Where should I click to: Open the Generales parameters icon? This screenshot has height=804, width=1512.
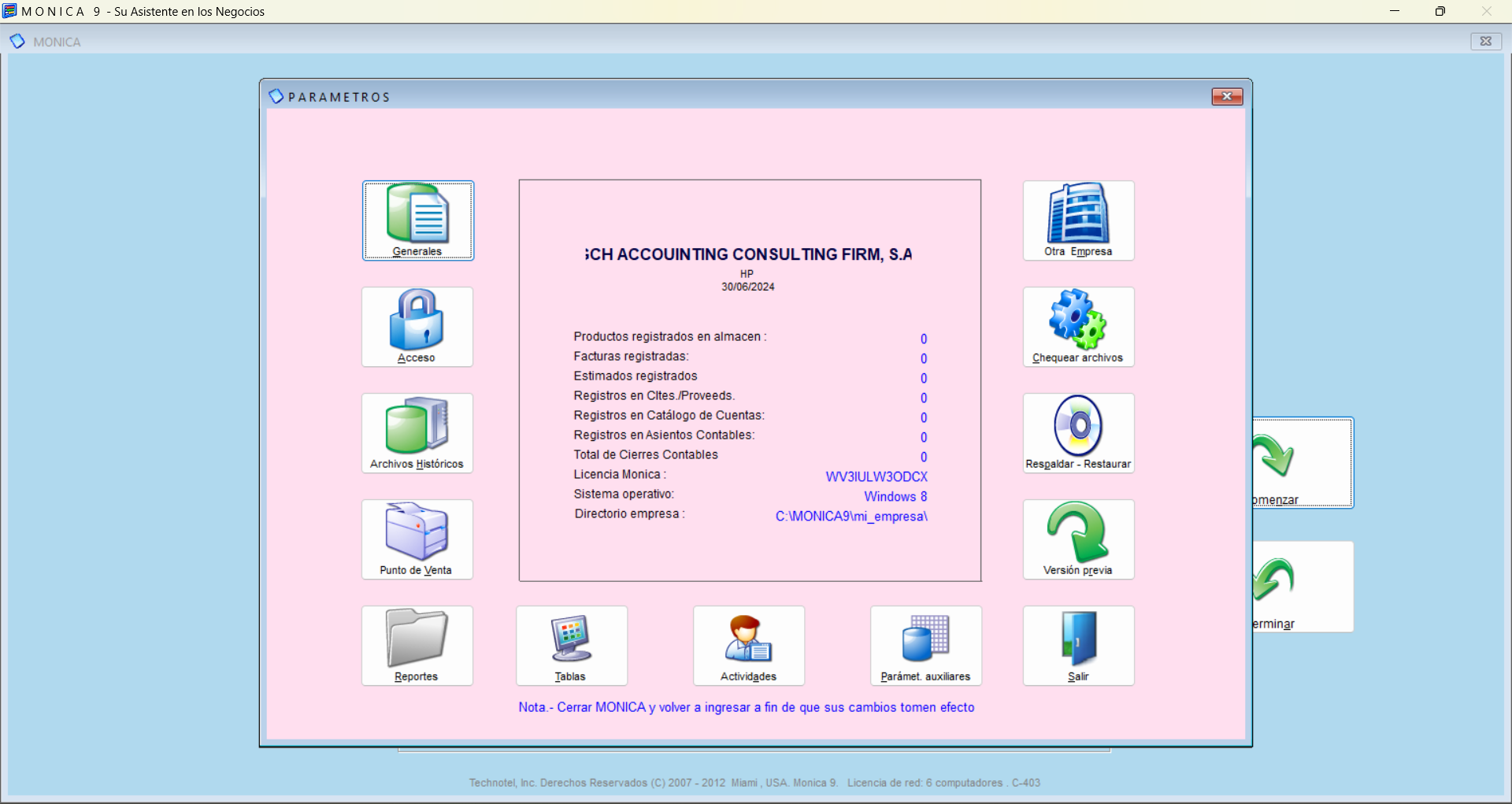417,220
